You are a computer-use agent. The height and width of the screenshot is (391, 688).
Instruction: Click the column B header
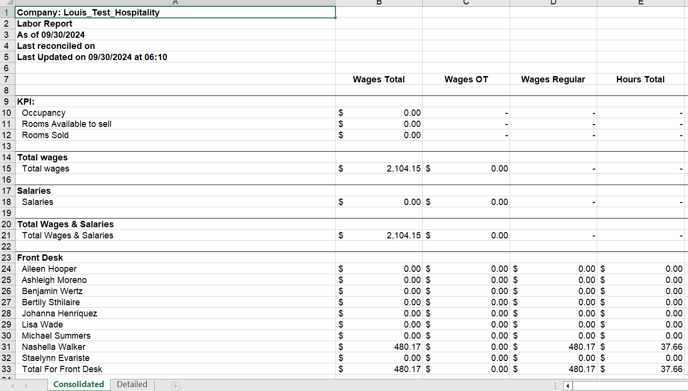[379, 3]
